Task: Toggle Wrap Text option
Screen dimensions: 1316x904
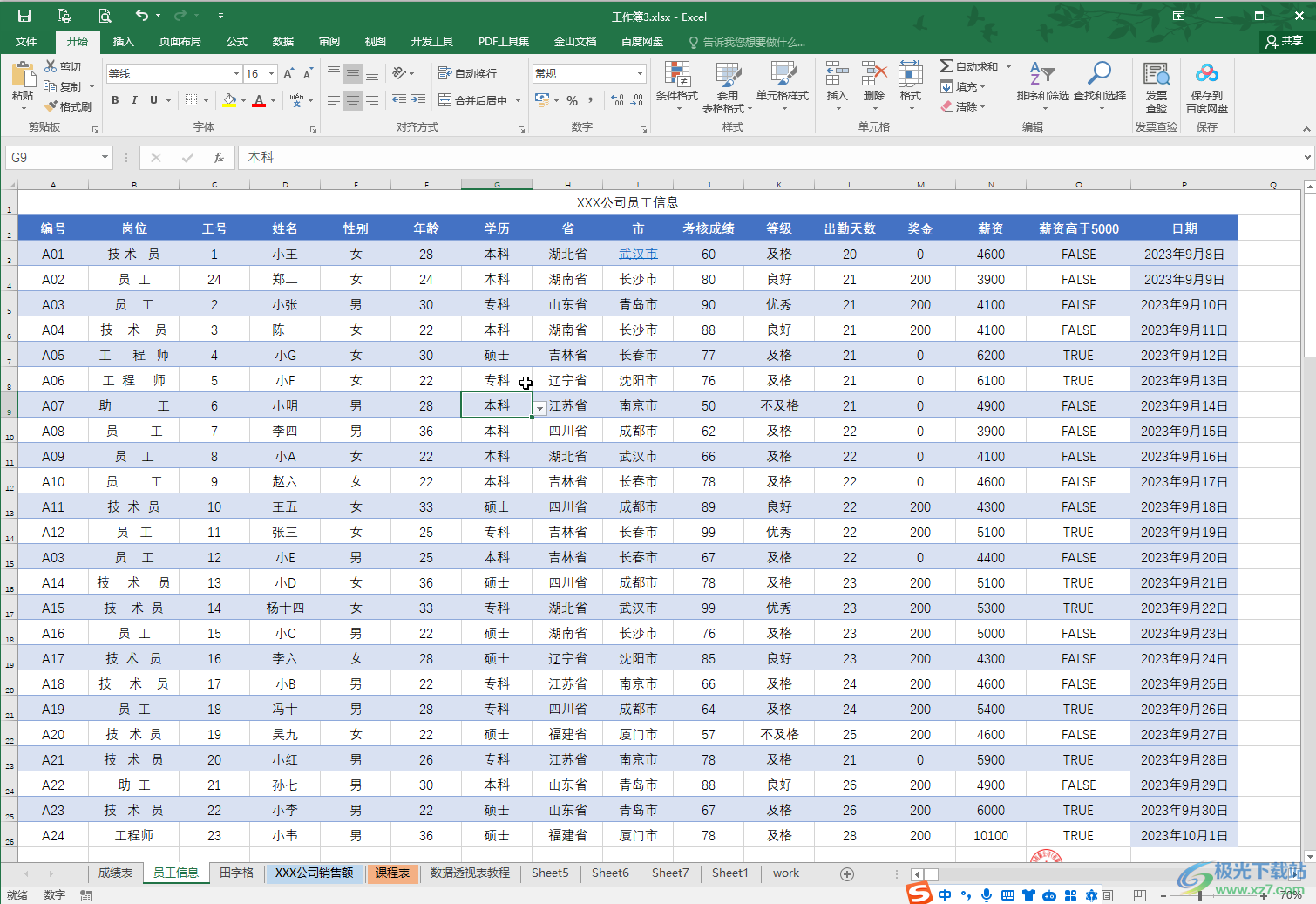Action: tap(467, 73)
